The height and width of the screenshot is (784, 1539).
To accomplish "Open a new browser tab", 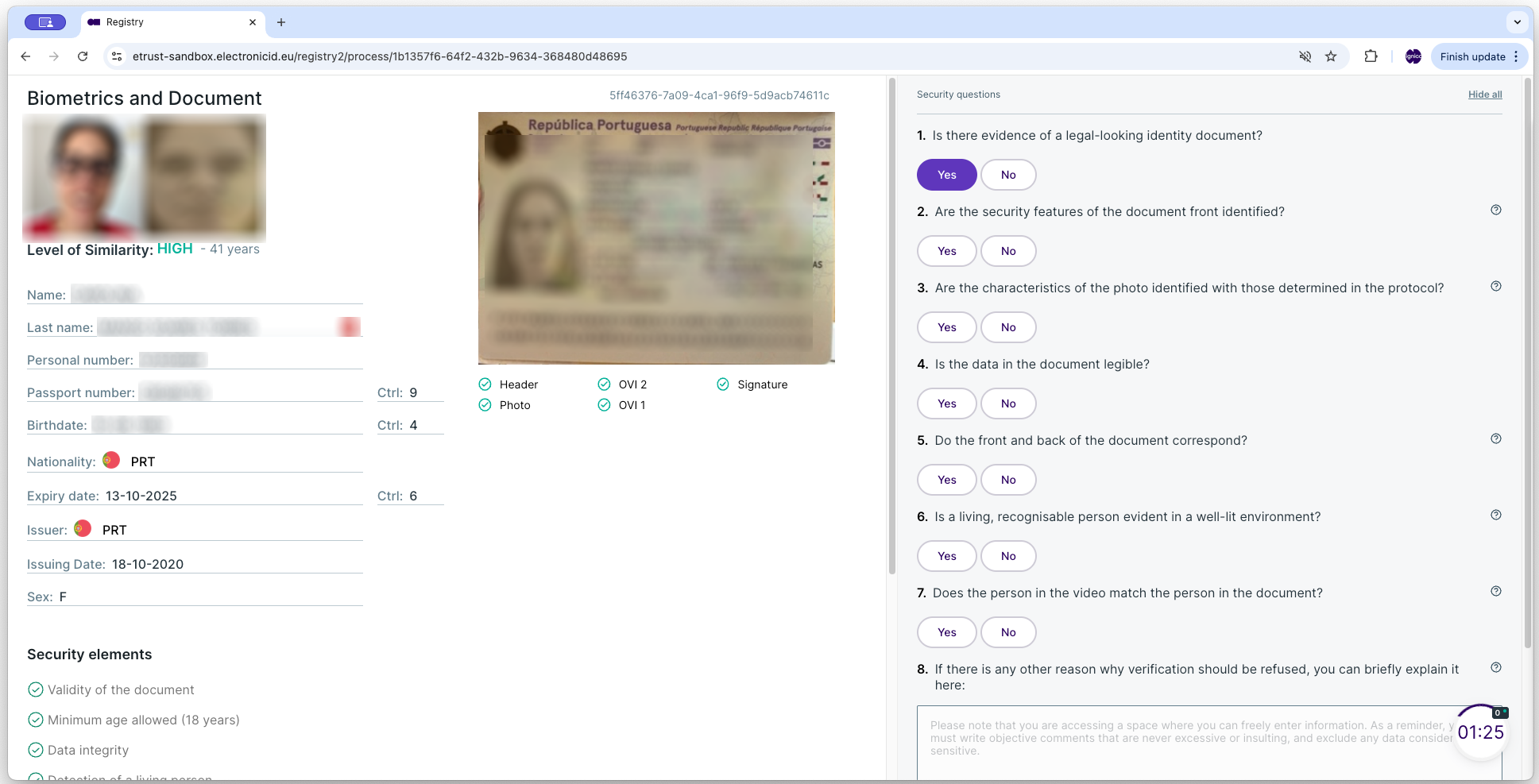I will pos(280,22).
